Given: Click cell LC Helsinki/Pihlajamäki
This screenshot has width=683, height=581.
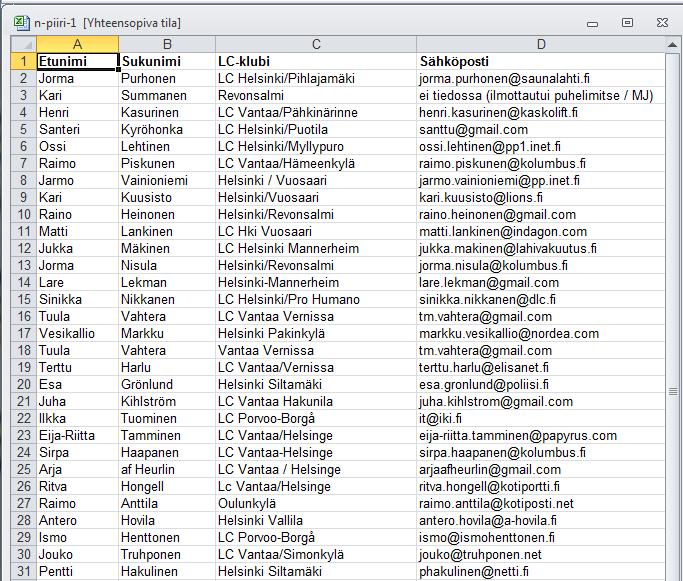Looking at the screenshot, I should [316, 78].
